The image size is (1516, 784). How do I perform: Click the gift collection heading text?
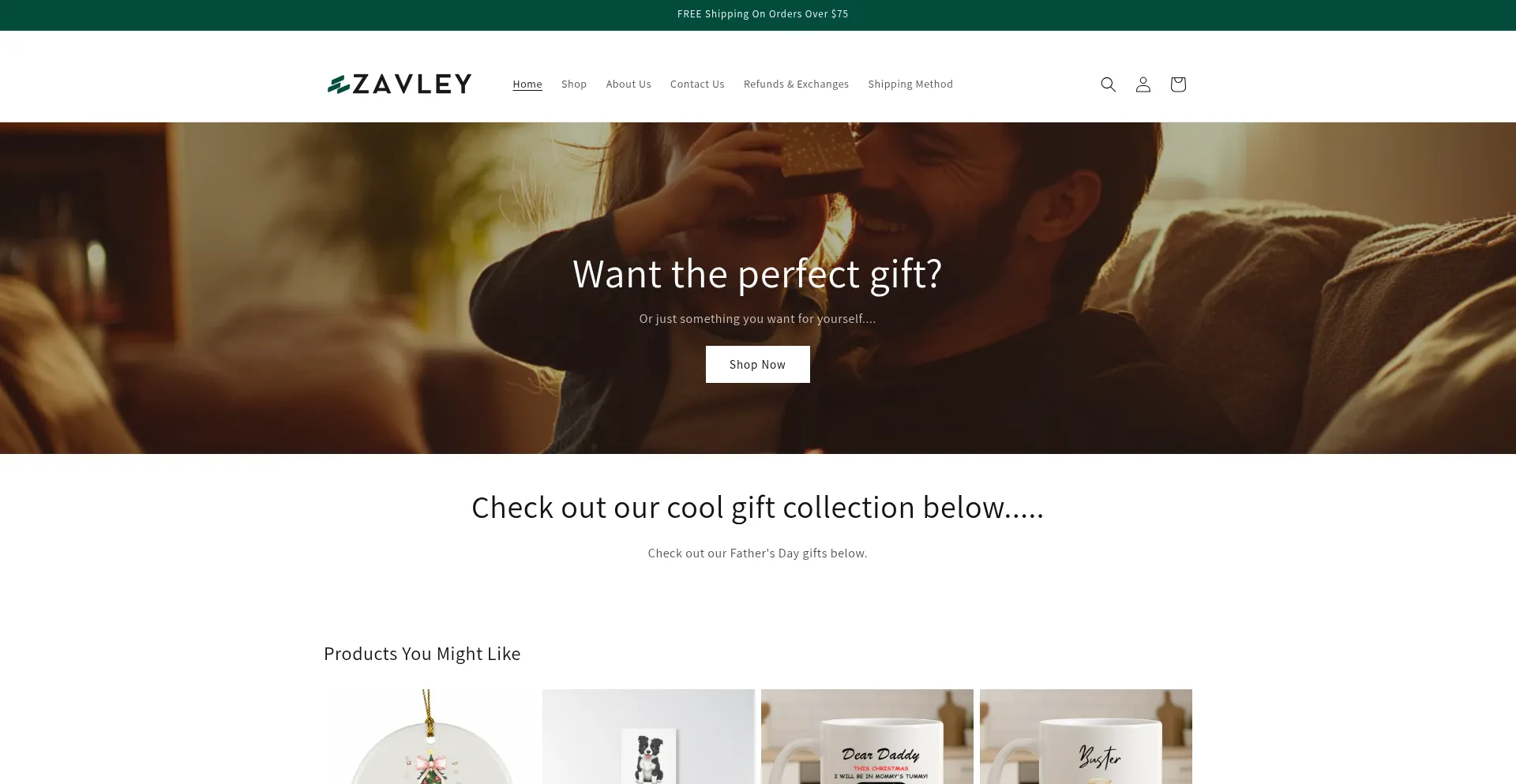757,507
